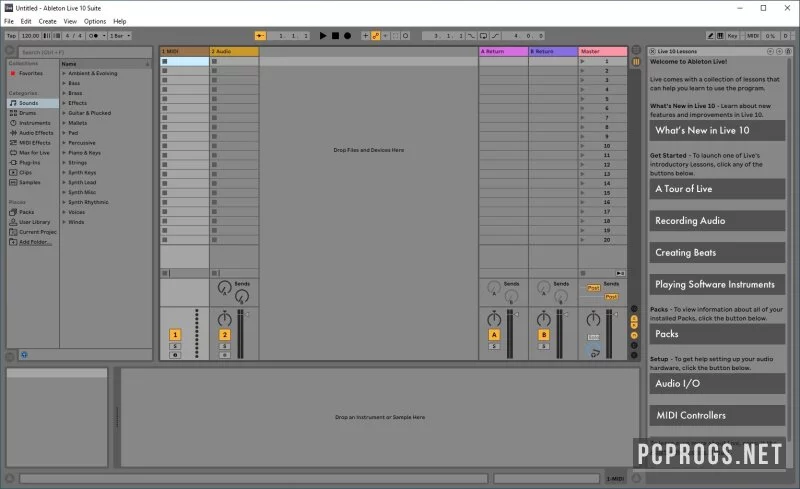This screenshot has width=800, height=489.
Task: Toggle the metronome button
Action: click(x=93, y=36)
